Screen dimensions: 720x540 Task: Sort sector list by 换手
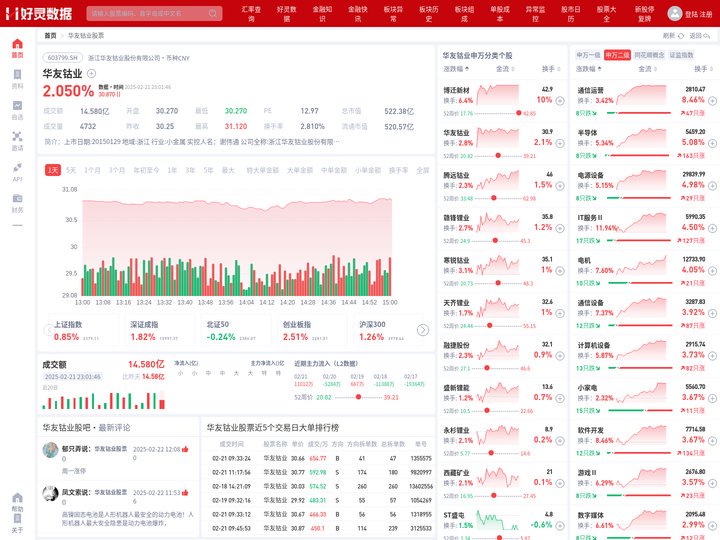703,69
